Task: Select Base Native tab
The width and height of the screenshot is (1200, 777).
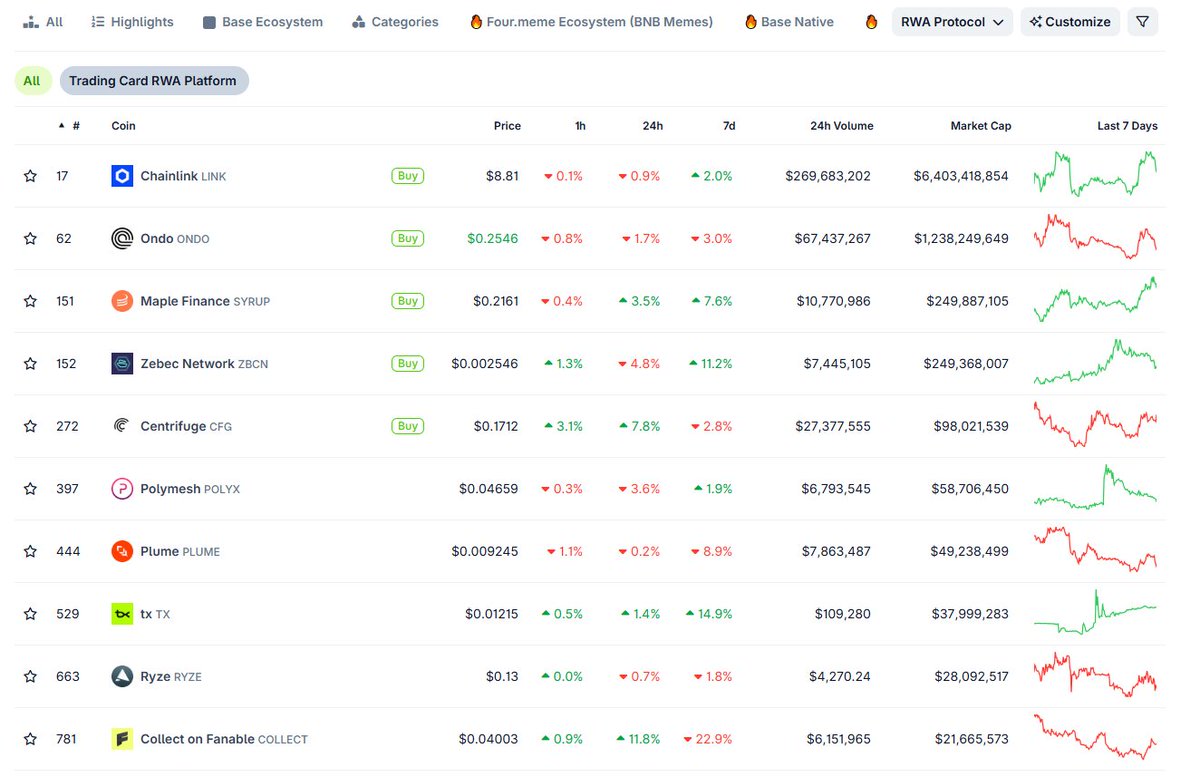Action: point(789,22)
